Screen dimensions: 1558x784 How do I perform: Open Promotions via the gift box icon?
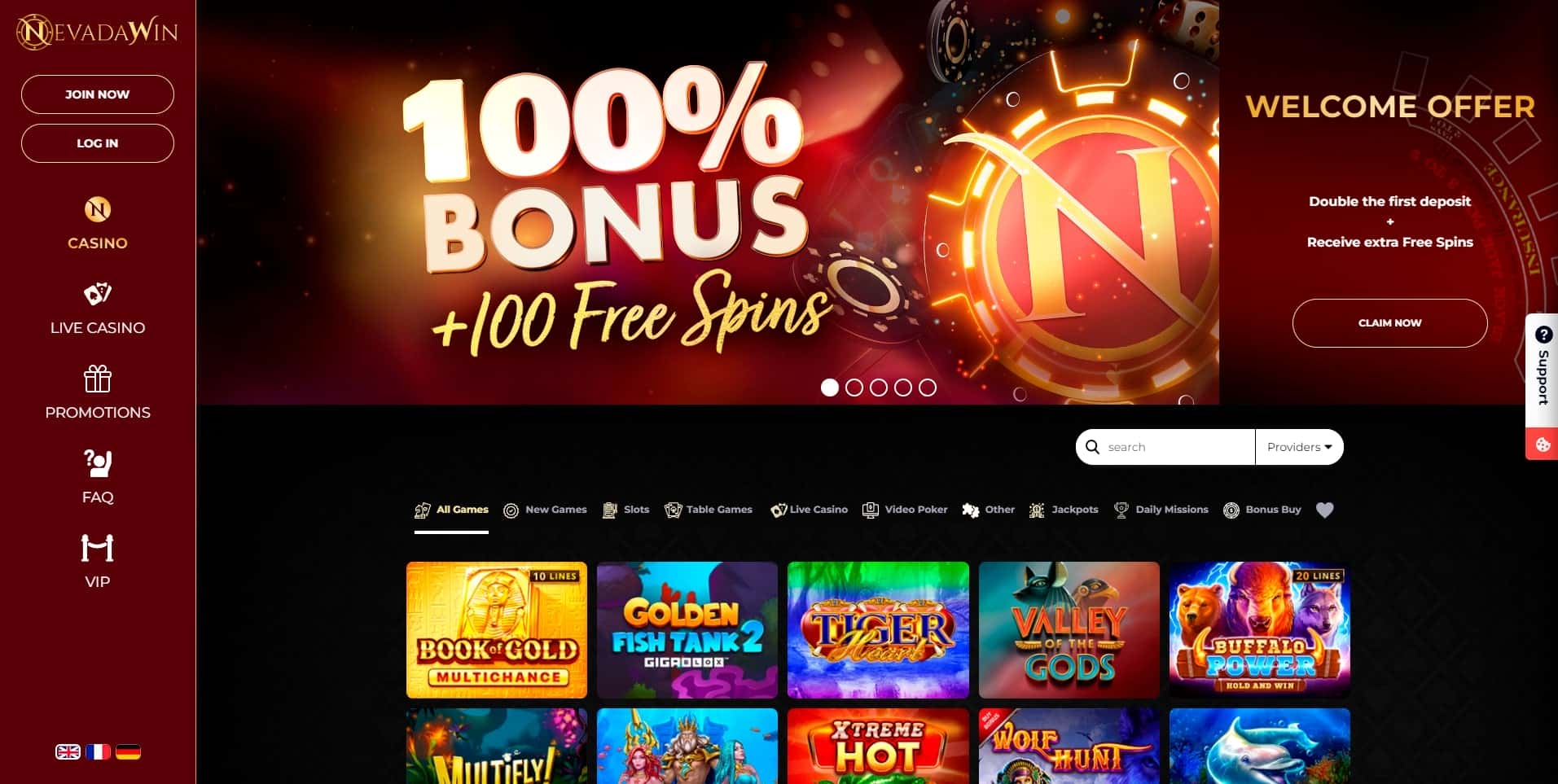click(98, 379)
